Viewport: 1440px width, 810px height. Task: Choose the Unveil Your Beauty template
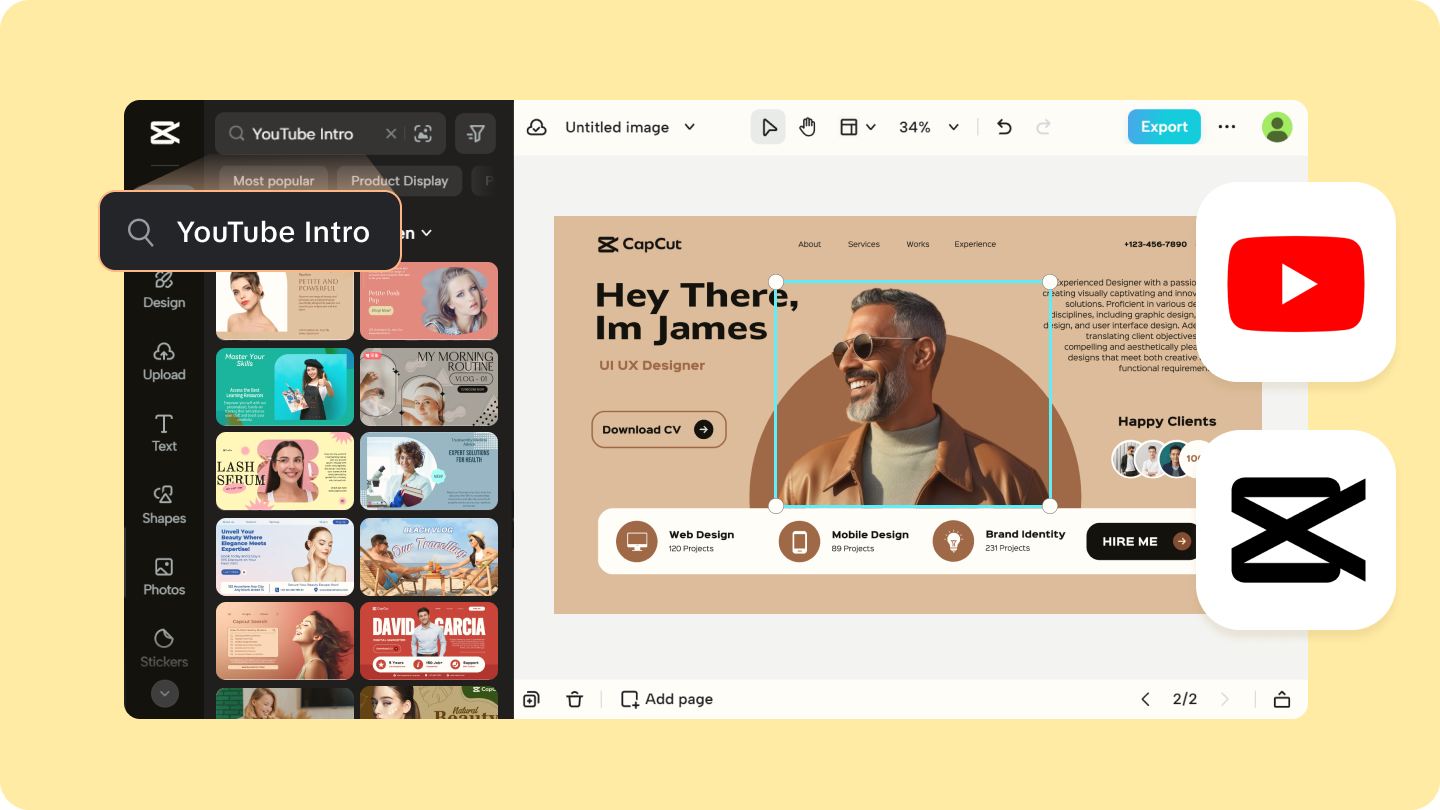pyautogui.click(x=285, y=556)
